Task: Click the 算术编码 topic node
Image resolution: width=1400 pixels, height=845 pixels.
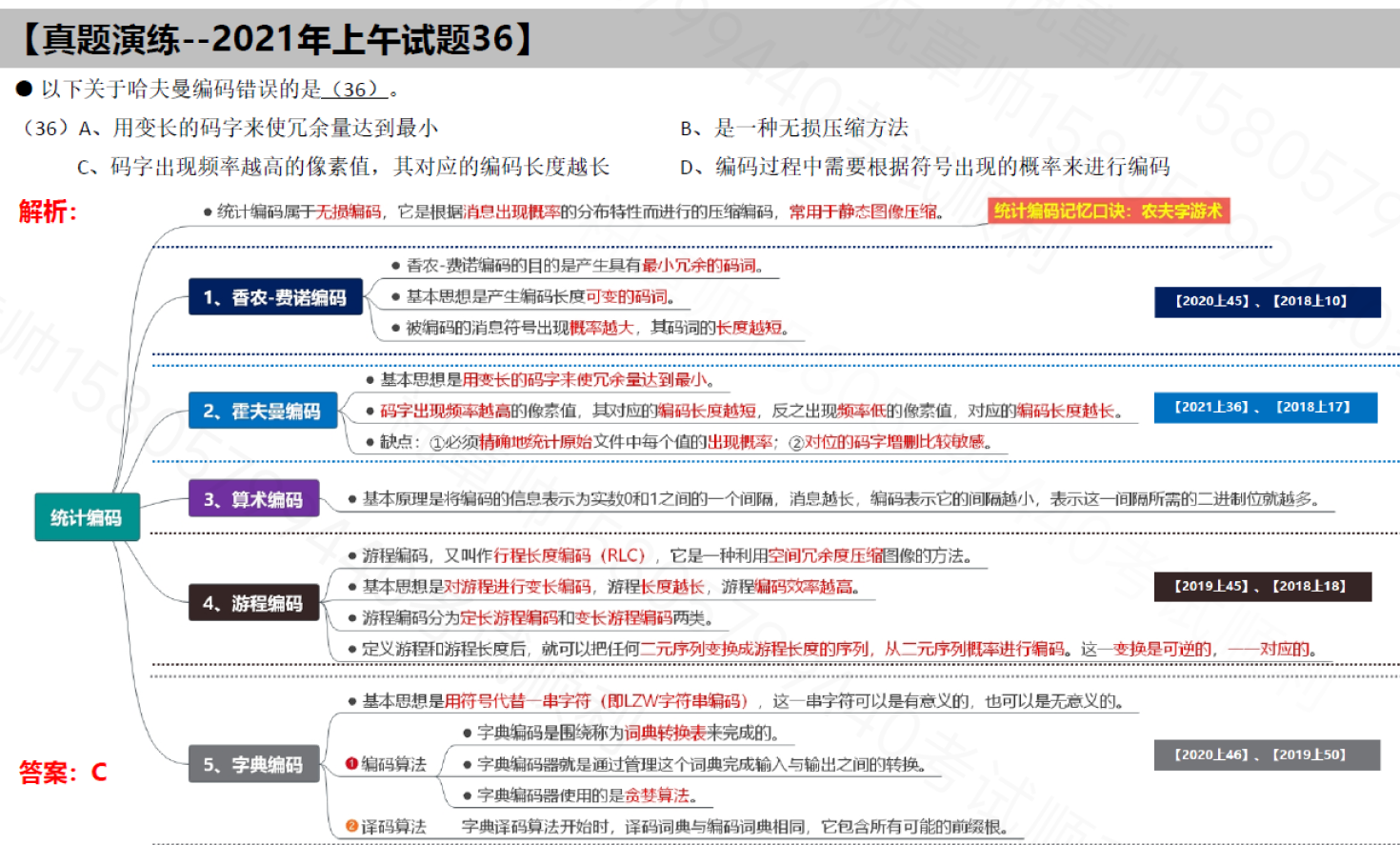Action: pyautogui.click(x=253, y=498)
